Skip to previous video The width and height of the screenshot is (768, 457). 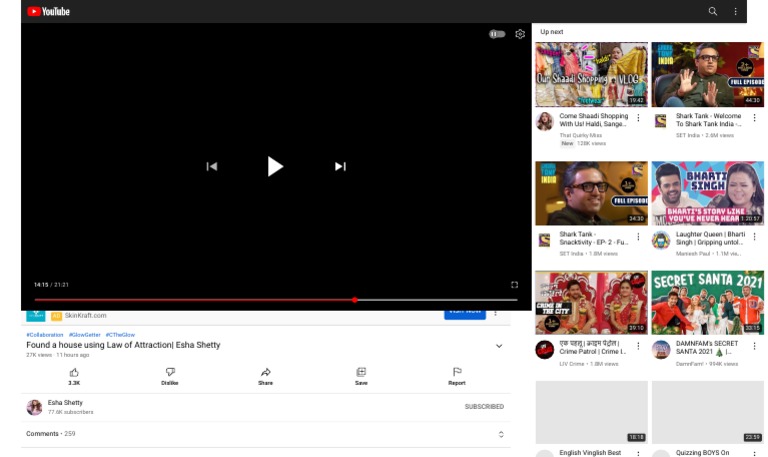(x=211, y=166)
